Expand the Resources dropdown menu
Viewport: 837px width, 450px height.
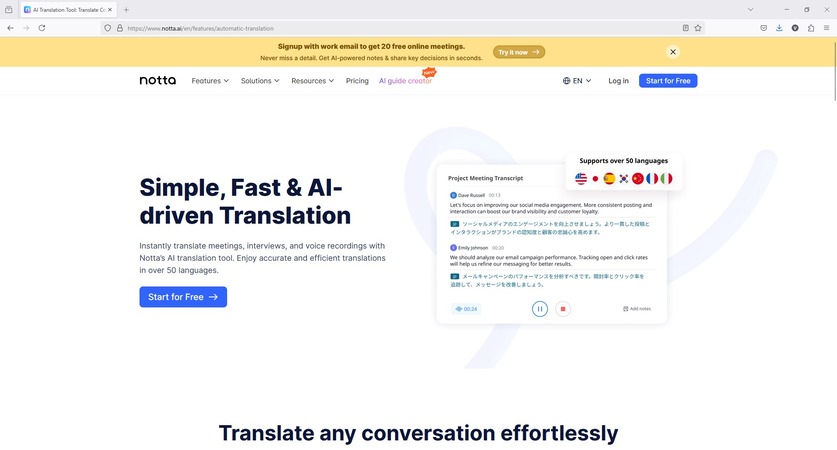[312, 81]
